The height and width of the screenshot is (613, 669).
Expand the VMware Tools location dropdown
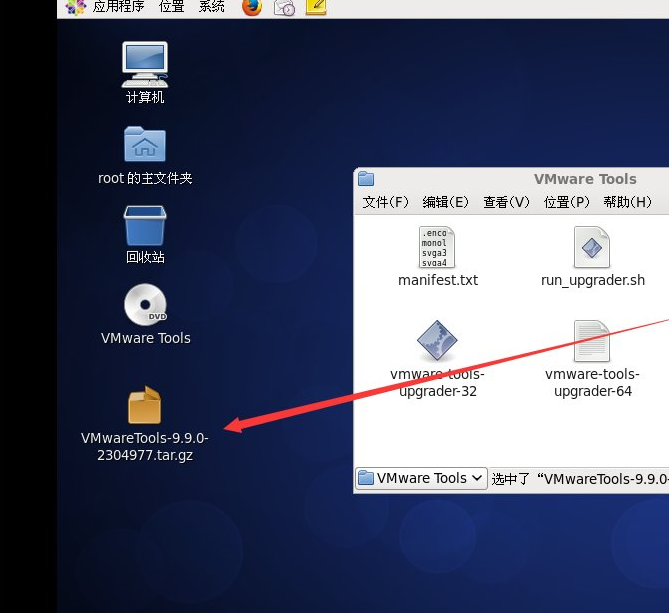coord(421,478)
